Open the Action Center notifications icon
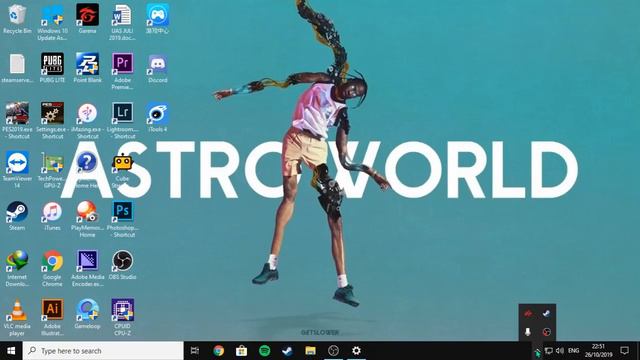The image size is (640, 360). point(624,351)
